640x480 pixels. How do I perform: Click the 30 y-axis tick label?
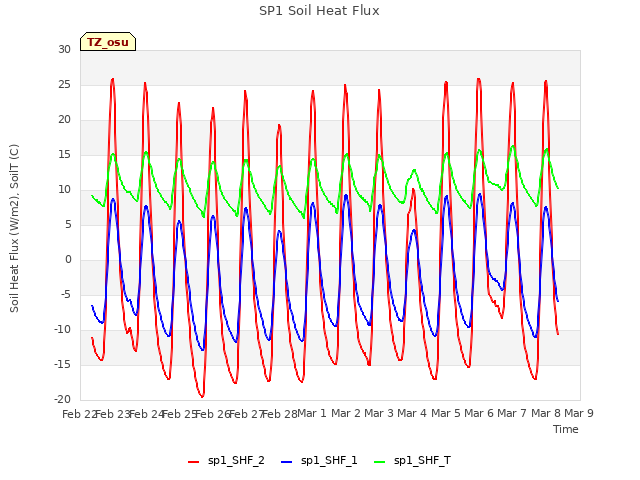pos(64,49)
